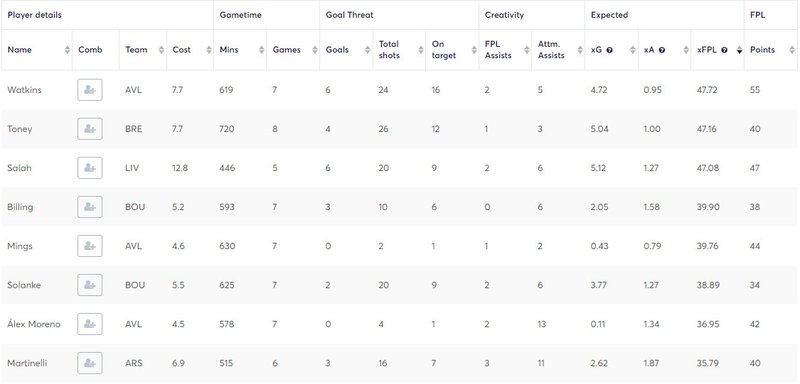Add Martinelli with the Comb icon

(90, 363)
